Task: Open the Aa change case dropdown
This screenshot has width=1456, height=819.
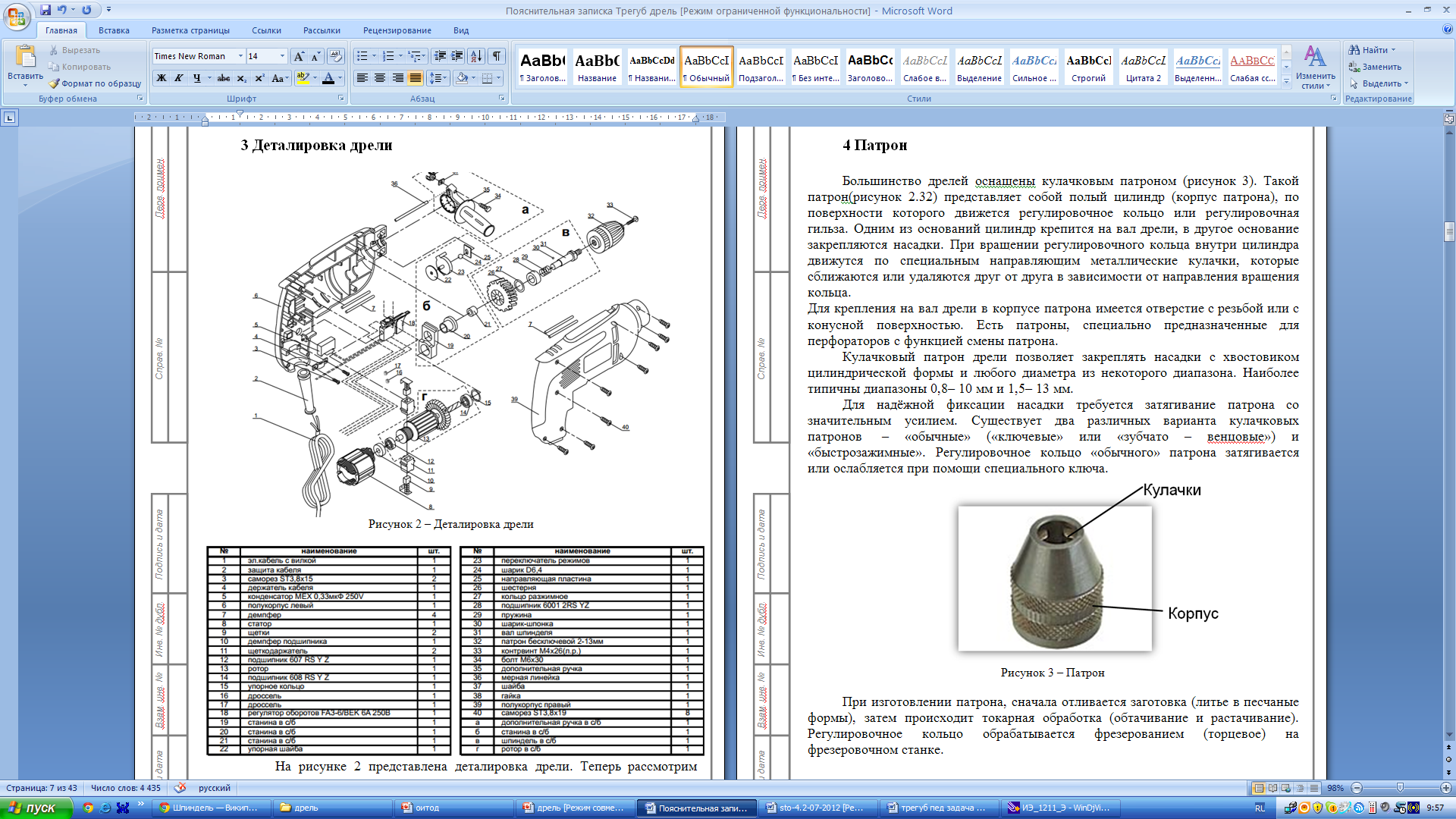Action: (279, 78)
